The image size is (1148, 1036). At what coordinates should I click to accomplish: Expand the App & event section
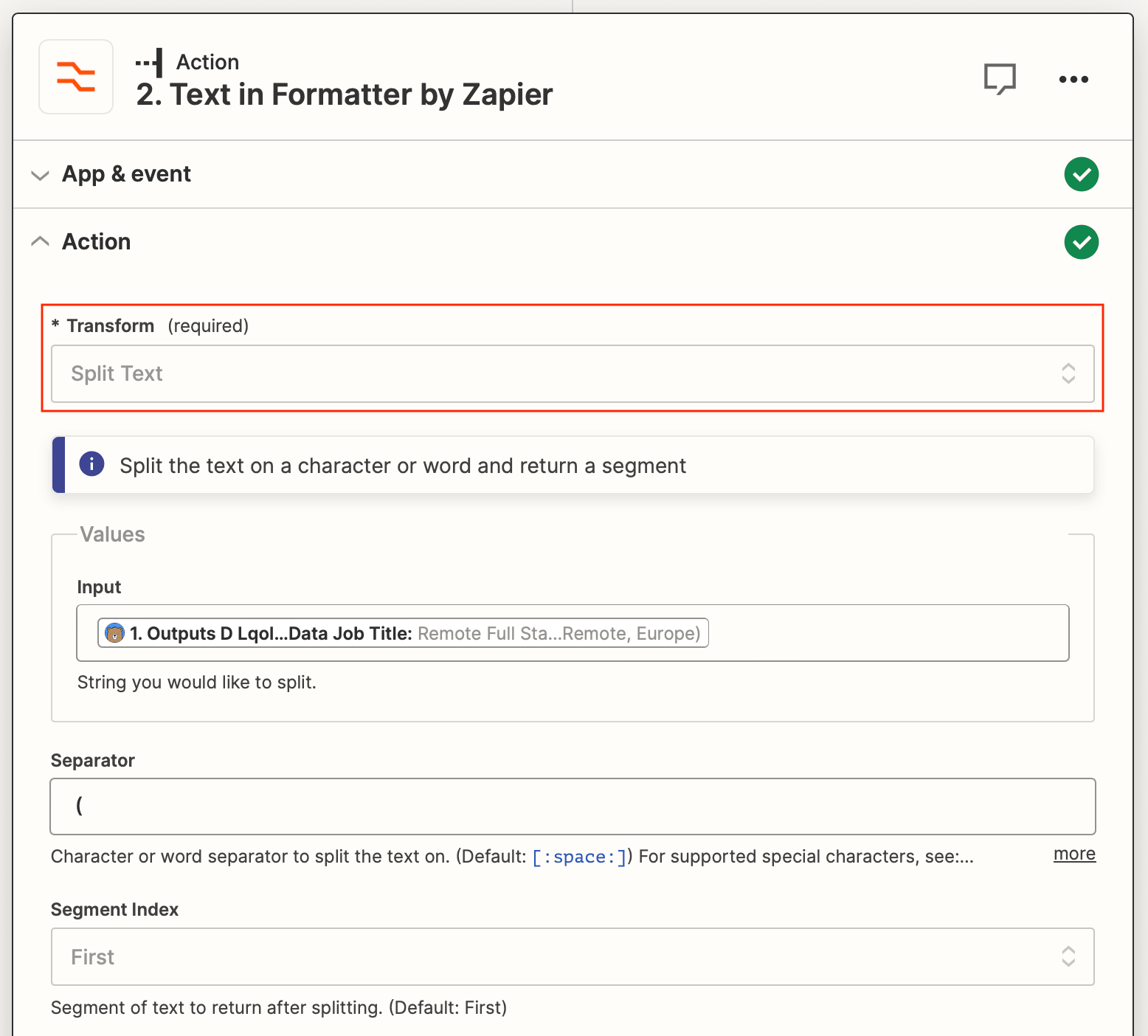pos(41,175)
